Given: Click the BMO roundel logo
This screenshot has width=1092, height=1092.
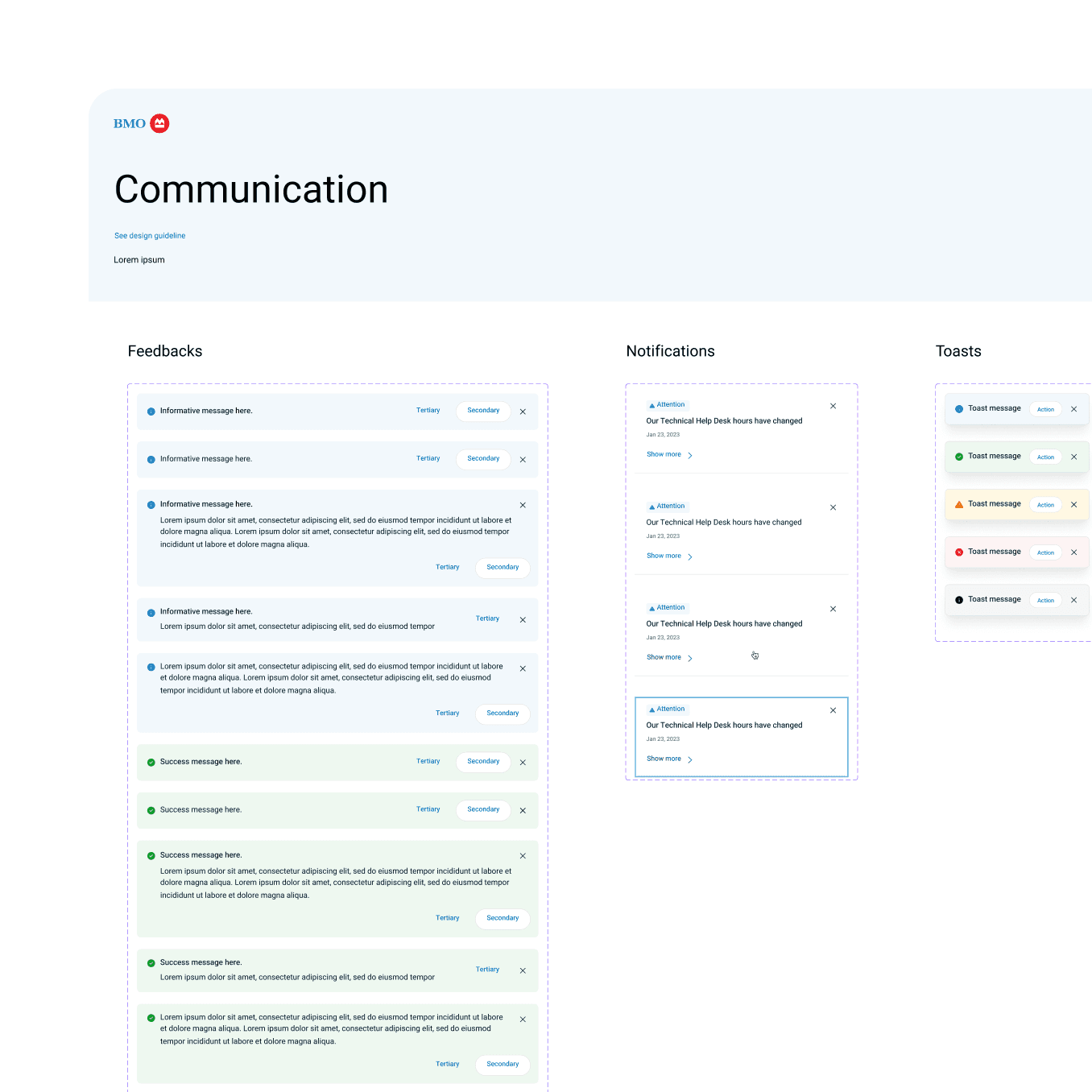Looking at the screenshot, I should (159, 123).
